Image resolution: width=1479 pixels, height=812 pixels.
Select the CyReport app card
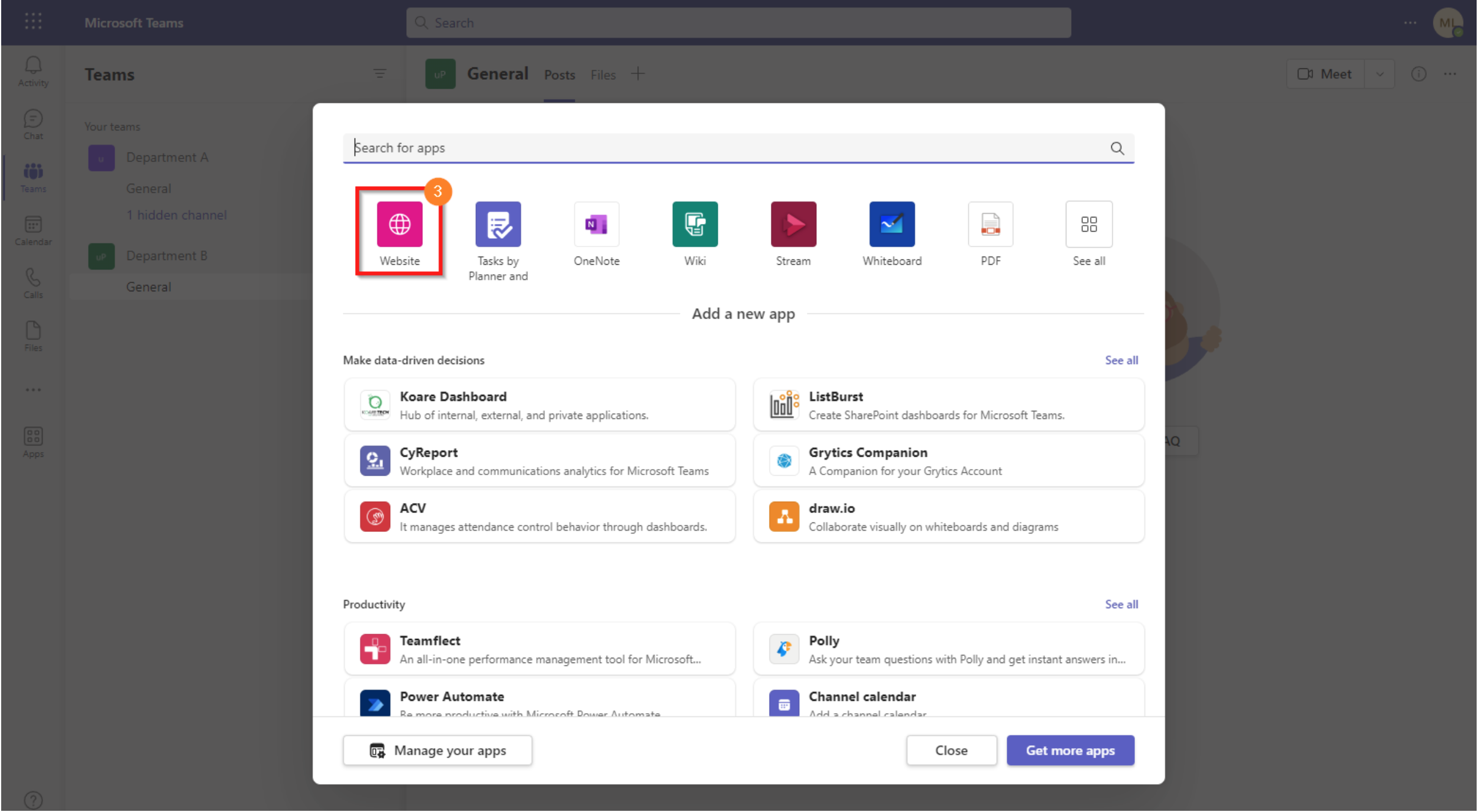pyautogui.click(x=540, y=461)
